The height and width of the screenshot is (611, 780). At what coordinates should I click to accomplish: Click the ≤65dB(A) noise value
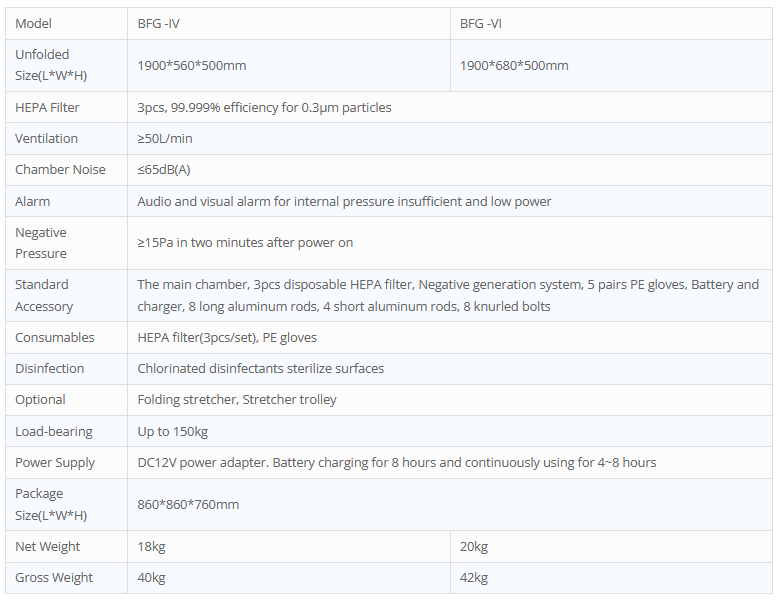click(164, 170)
